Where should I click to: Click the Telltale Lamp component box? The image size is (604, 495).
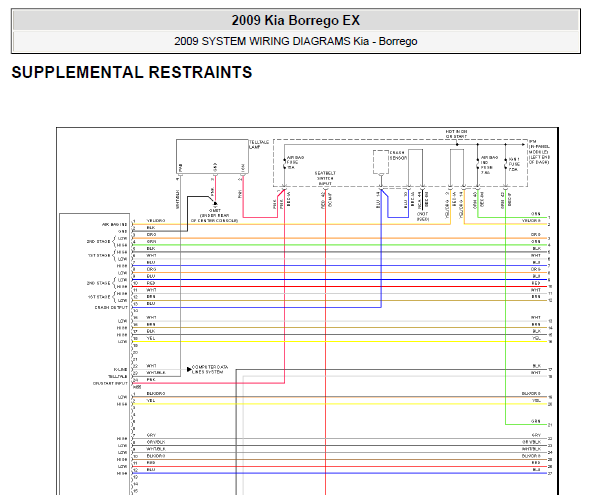[x=212, y=156]
